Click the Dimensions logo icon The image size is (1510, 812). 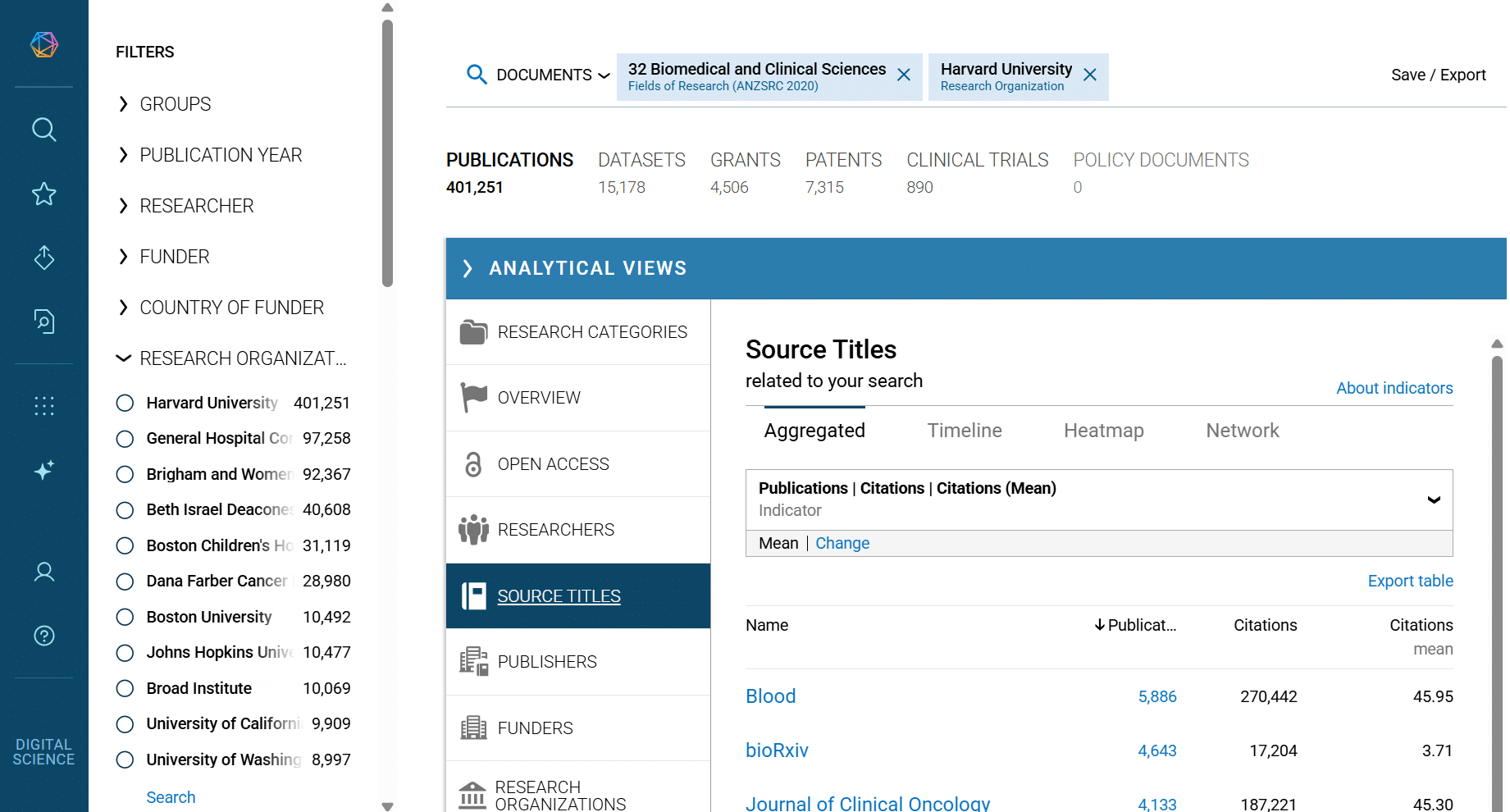coord(44,44)
